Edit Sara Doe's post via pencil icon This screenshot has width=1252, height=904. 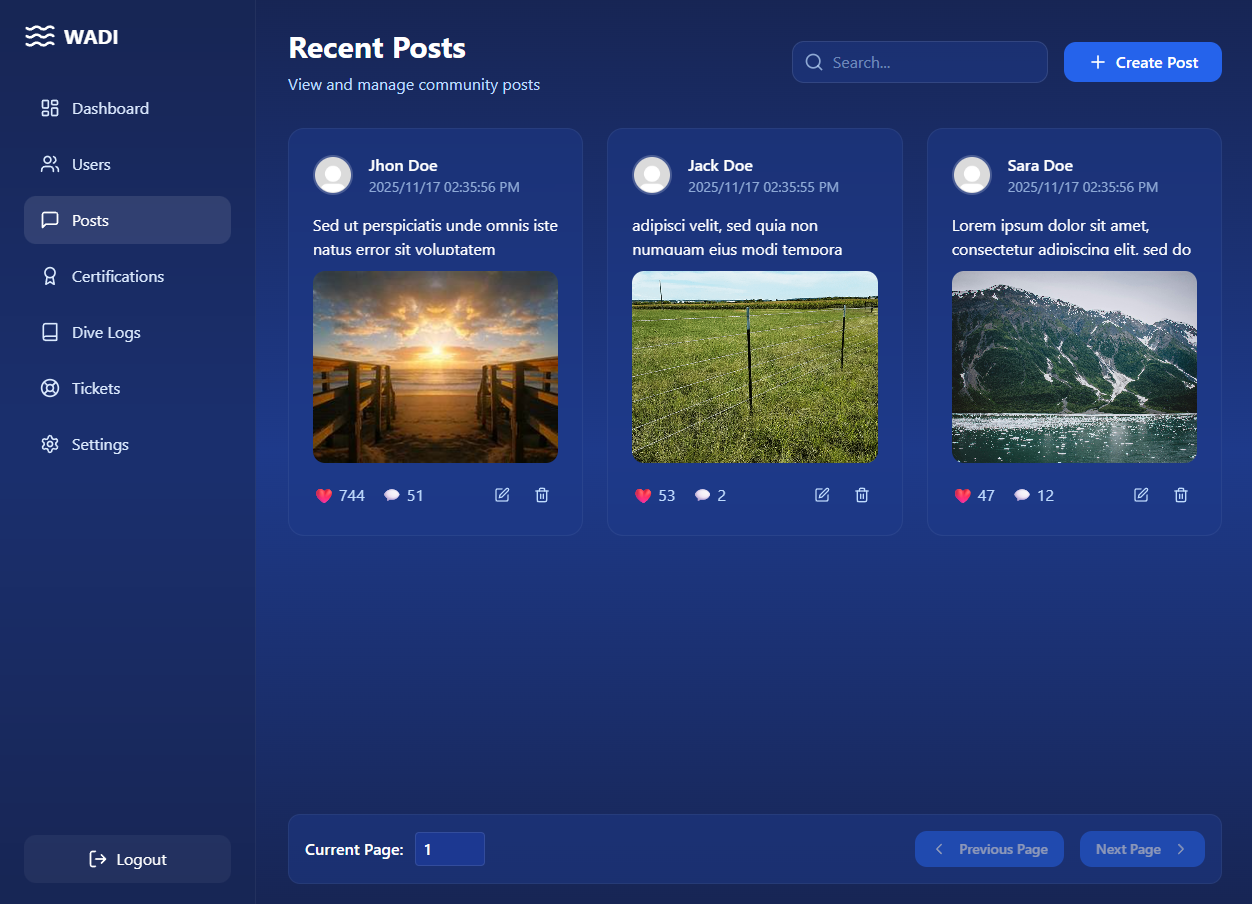click(x=1141, y=495)
